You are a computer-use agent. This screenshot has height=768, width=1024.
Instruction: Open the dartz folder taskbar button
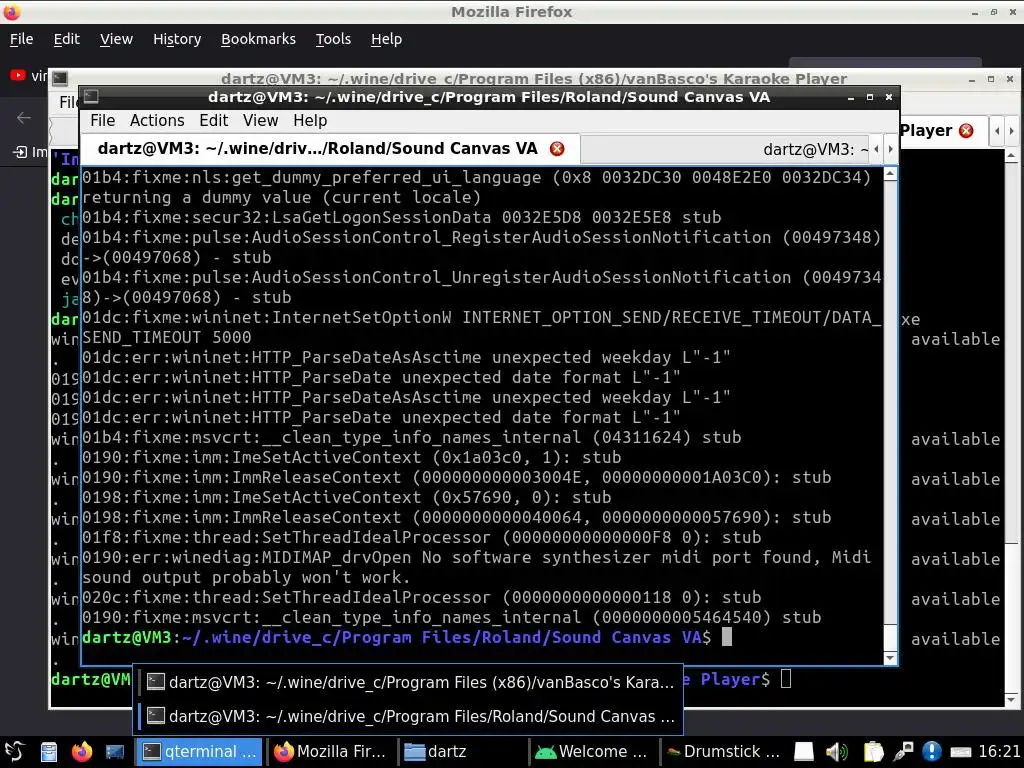[462, 752]
